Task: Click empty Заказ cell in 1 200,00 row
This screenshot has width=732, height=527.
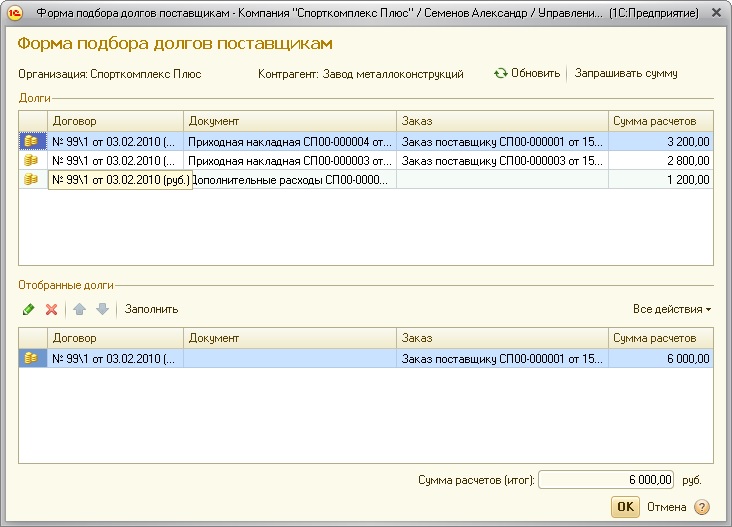Action: (x=502, y=180)
